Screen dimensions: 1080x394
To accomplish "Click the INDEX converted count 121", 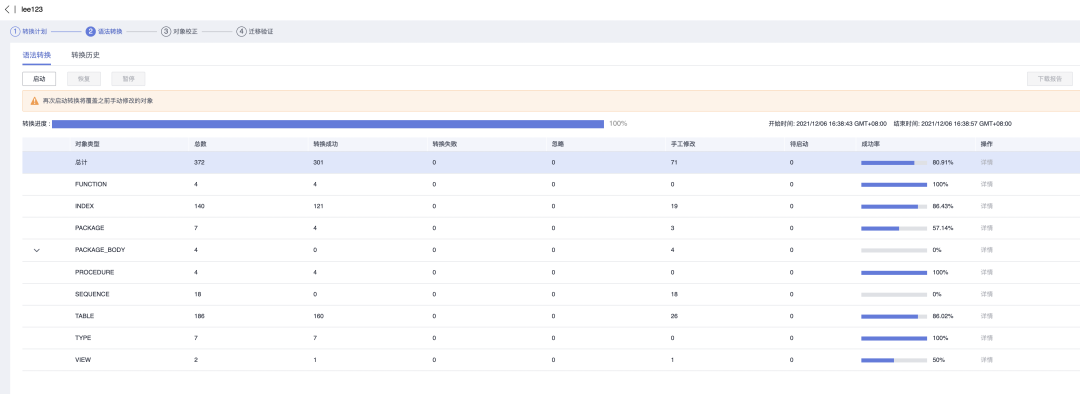I will tap(318, 206).
